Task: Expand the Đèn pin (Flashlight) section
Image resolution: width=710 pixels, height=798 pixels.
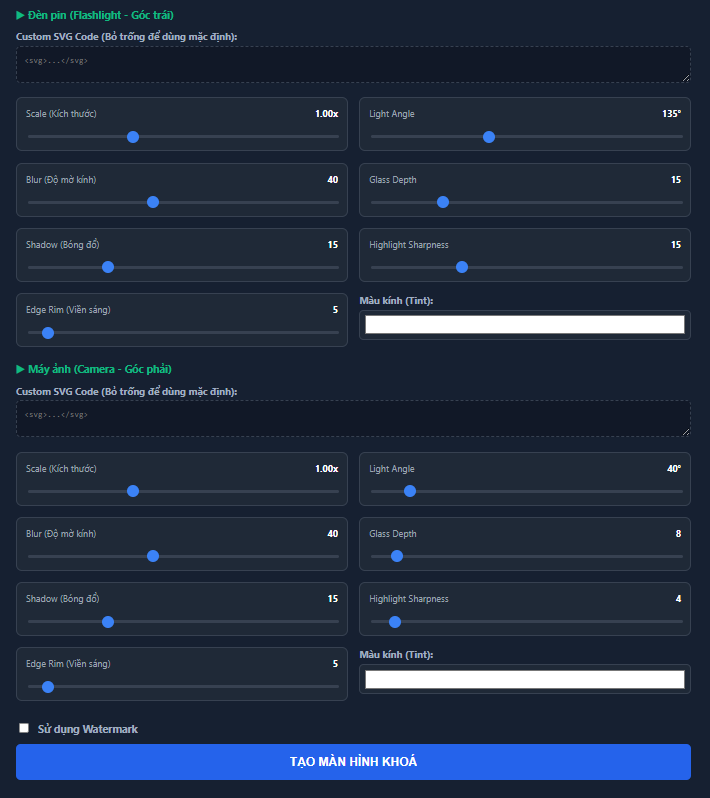Action: click(94, 15)
